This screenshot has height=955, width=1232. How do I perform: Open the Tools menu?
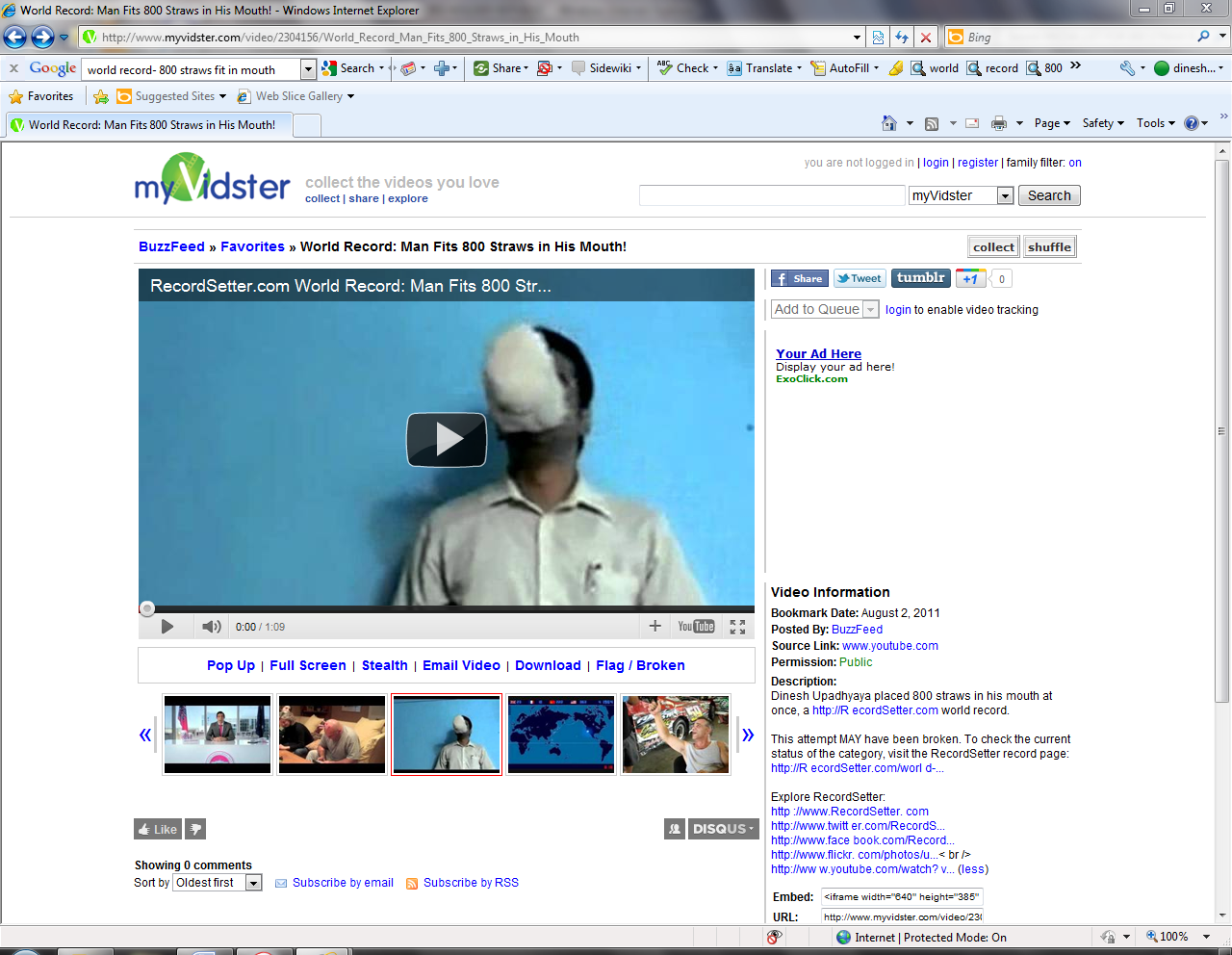[x=1155, y=123]
